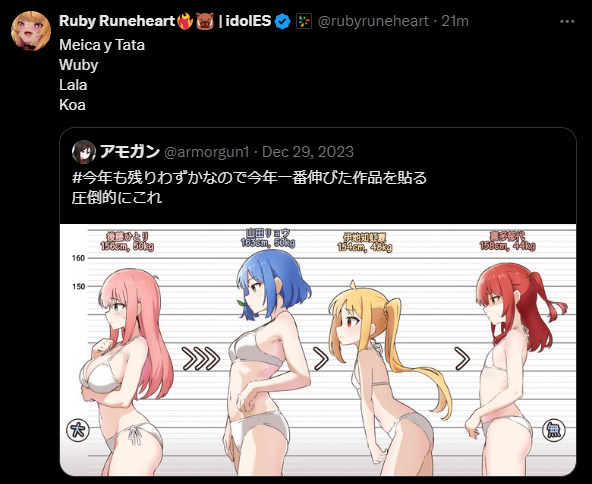Click the blue verified checkmark badge
592x484 pixels.
point(282,21)
